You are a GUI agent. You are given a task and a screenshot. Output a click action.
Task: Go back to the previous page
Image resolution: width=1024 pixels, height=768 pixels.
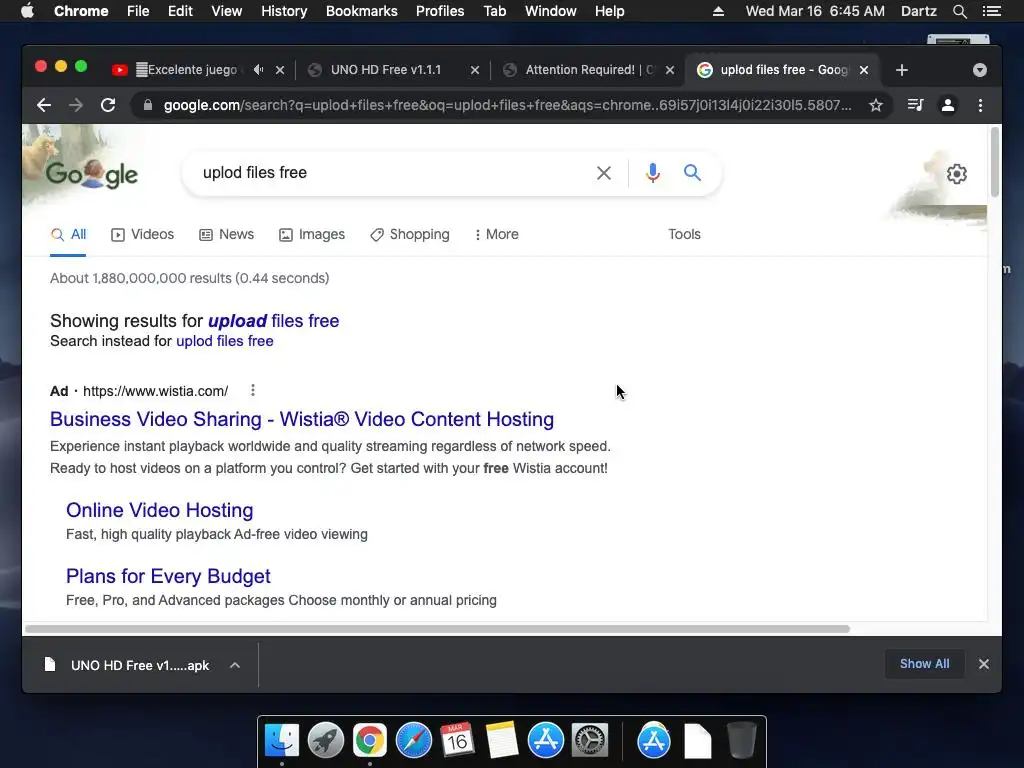[x=44, y=105]
